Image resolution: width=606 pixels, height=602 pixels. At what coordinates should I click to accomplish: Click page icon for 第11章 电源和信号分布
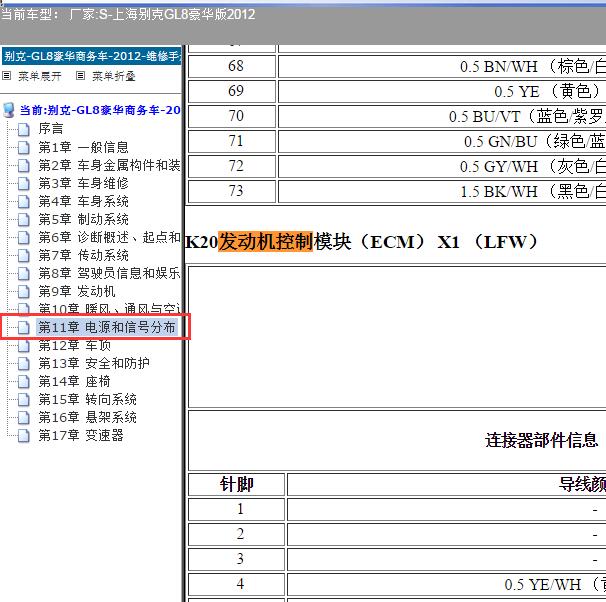click(24, 328)
